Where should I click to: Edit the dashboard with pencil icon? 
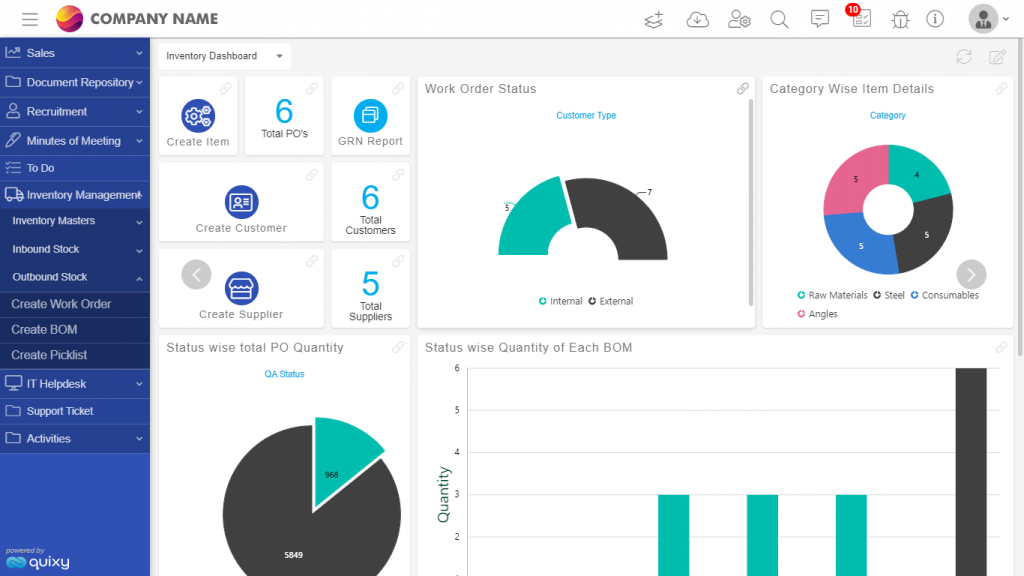pyautogui.click(x=997, y=57)
